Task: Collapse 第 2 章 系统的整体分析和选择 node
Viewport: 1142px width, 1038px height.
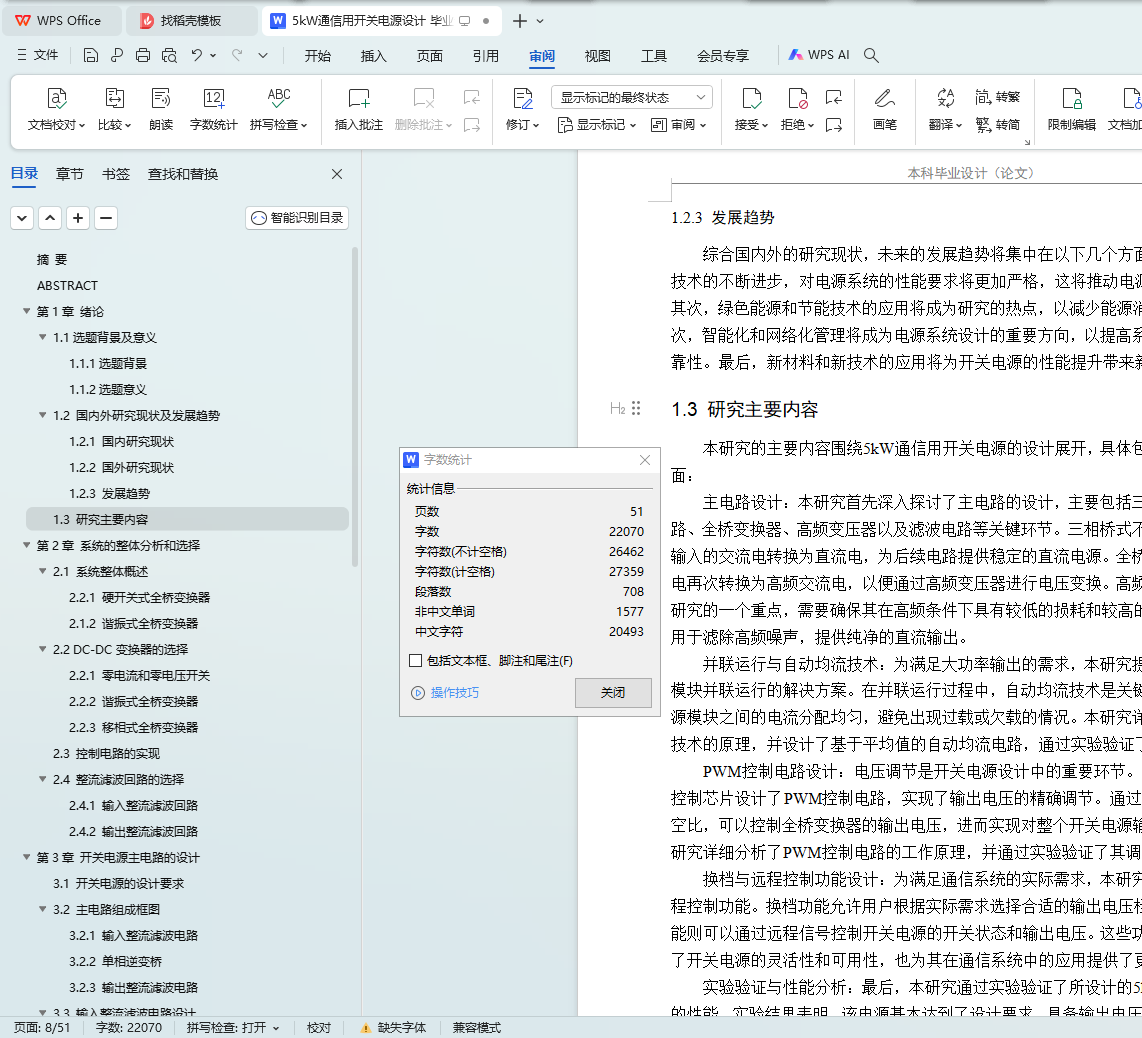Action: pyautogui.click(x=27, y=545)
